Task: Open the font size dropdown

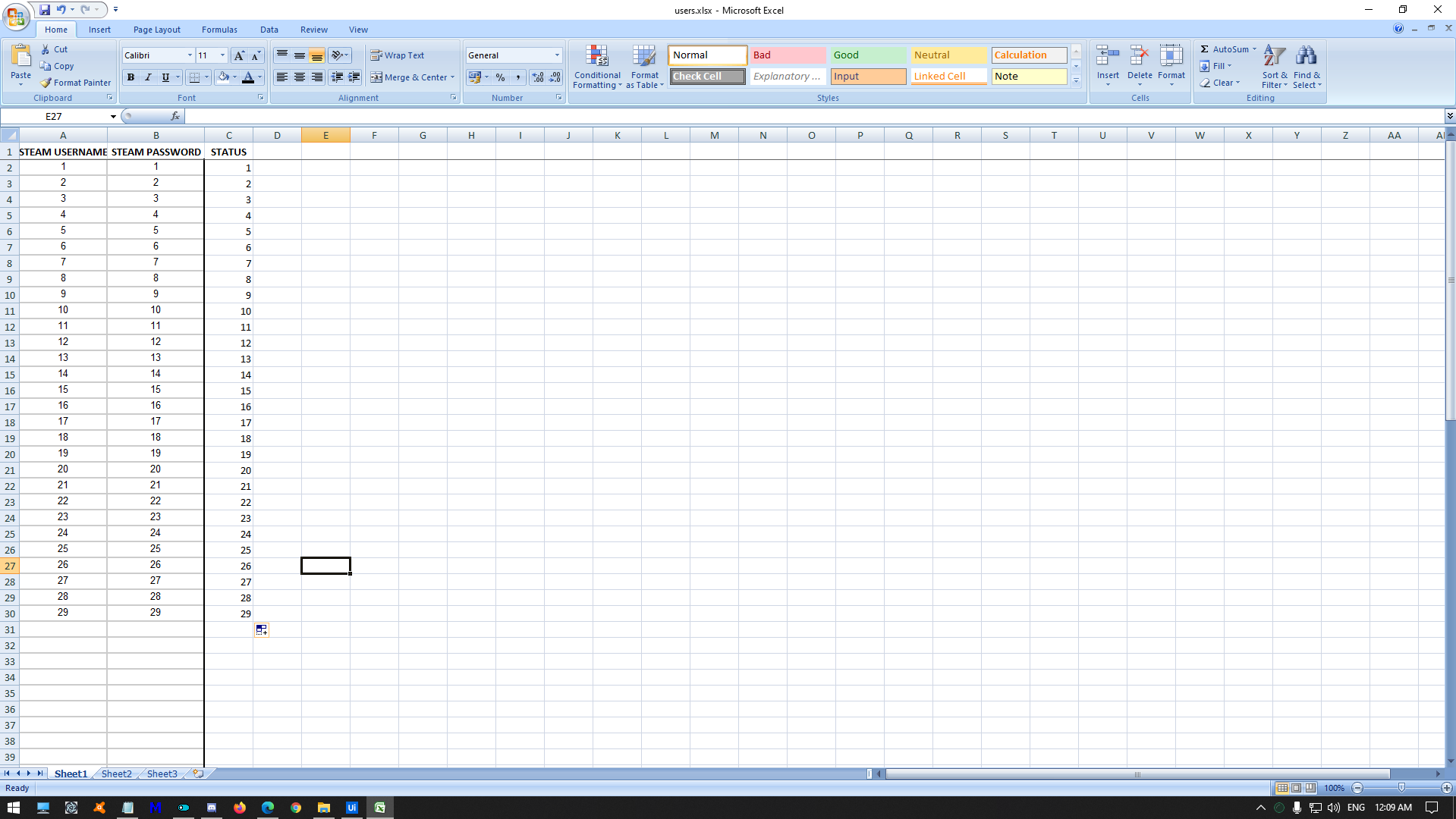Action: point(222,55)
